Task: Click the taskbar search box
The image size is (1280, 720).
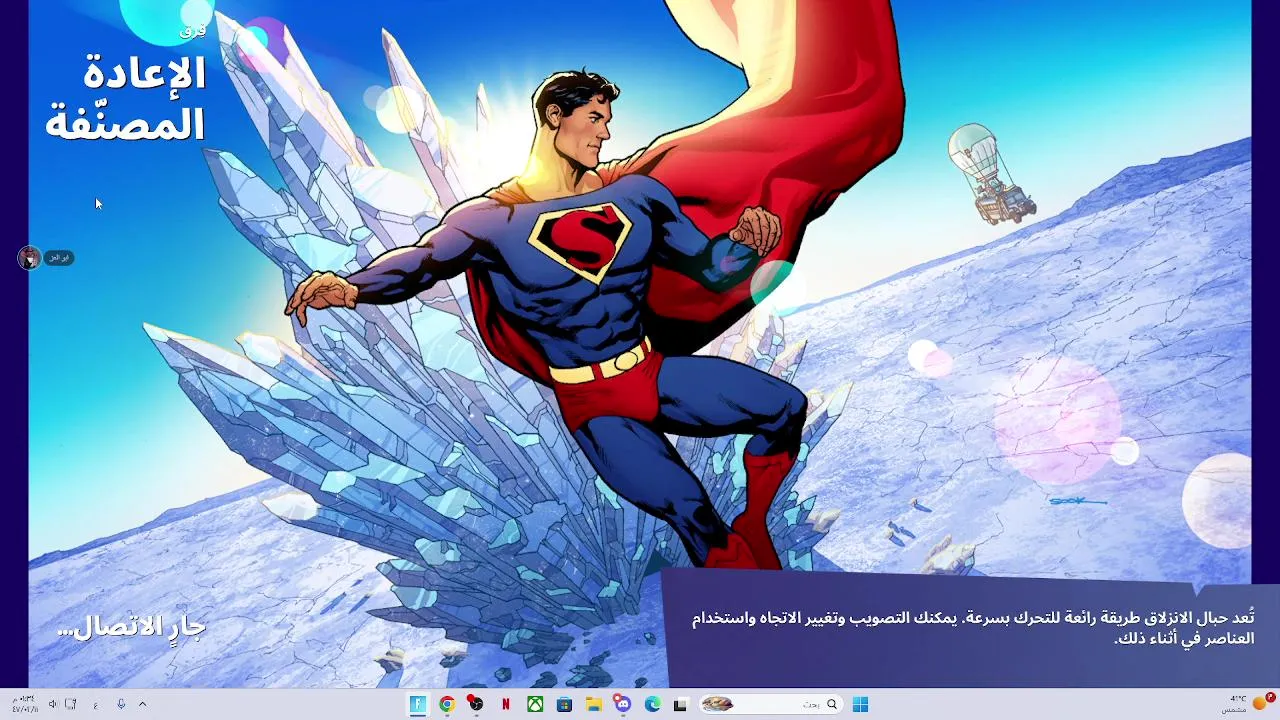Action: (x=770, y=704)
